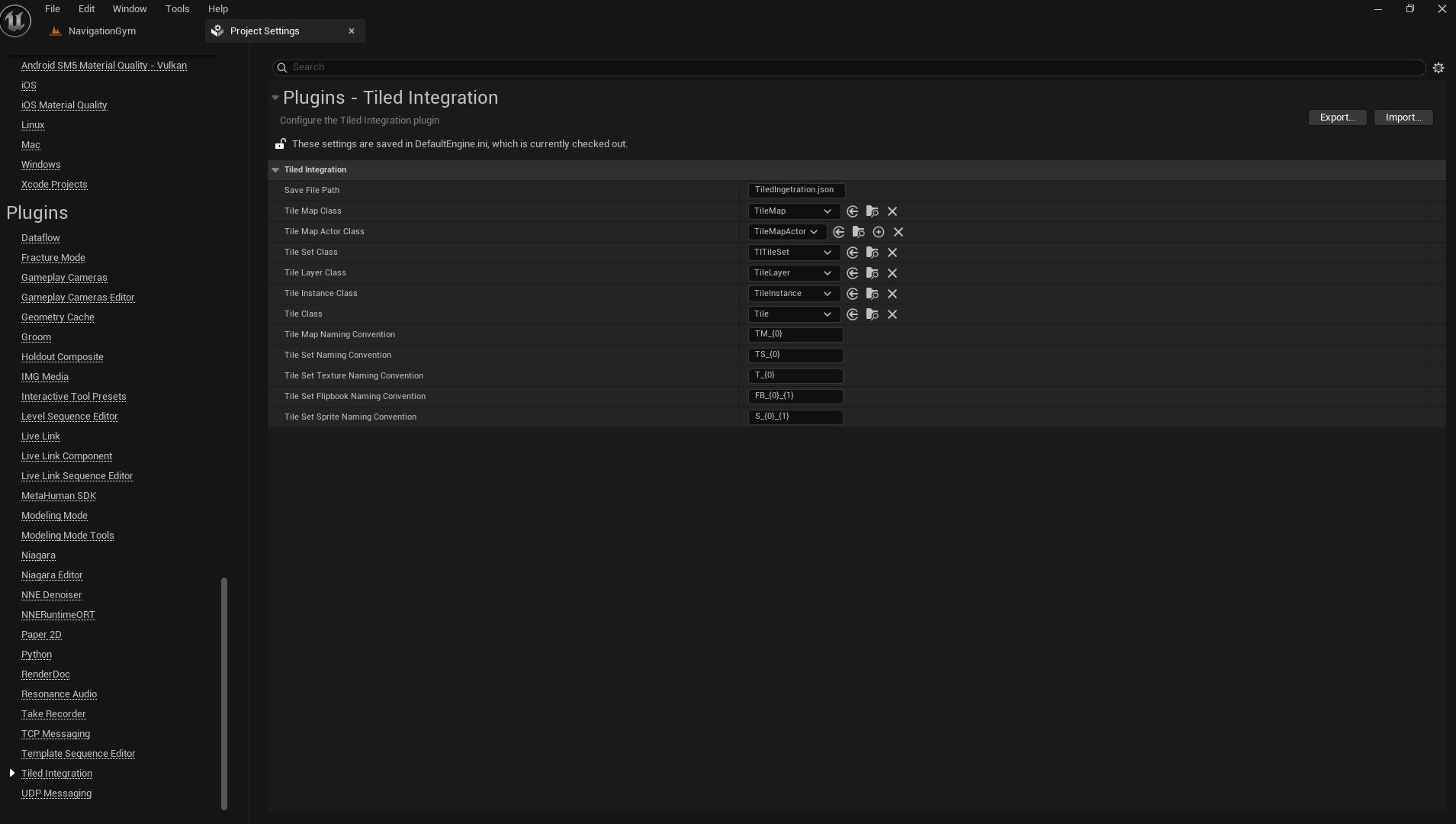The image size is (1456, 824).
Task: Use selected asset for Tile Map Actor Class
Action: 839,232
